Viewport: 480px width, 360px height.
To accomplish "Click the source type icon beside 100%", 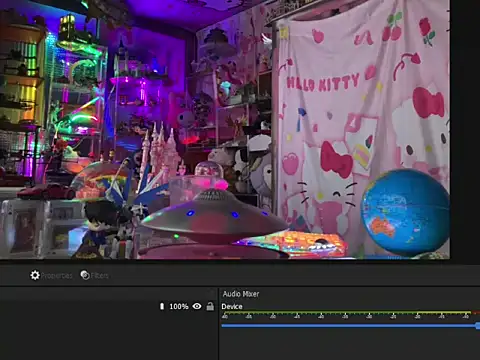I will [x=162, y=306].
